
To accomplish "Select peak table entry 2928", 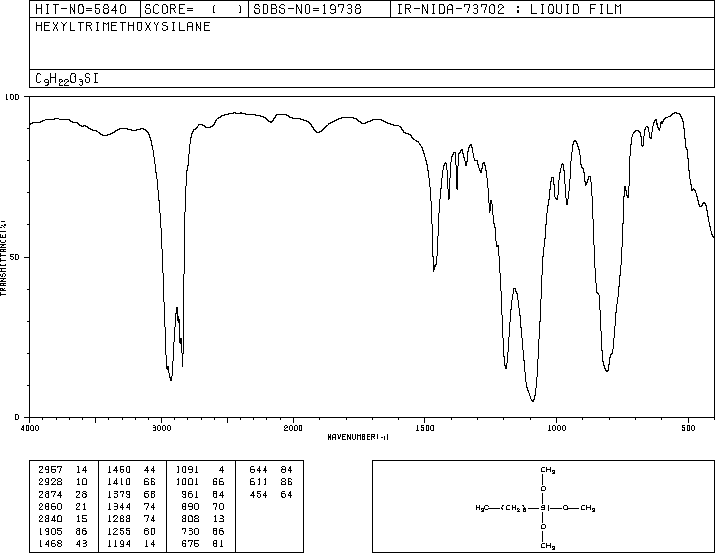I will [50, 482].
